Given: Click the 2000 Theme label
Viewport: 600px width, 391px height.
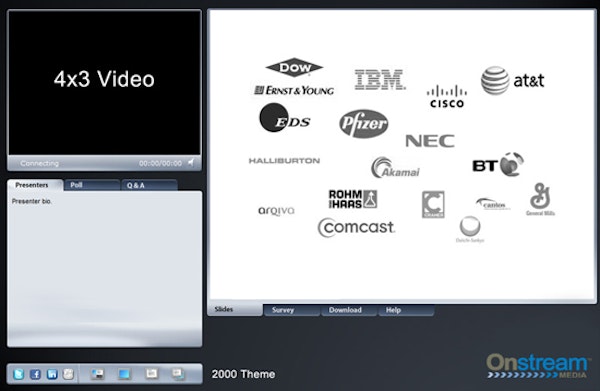Looking at the screenshot, I should coord(243,374).
